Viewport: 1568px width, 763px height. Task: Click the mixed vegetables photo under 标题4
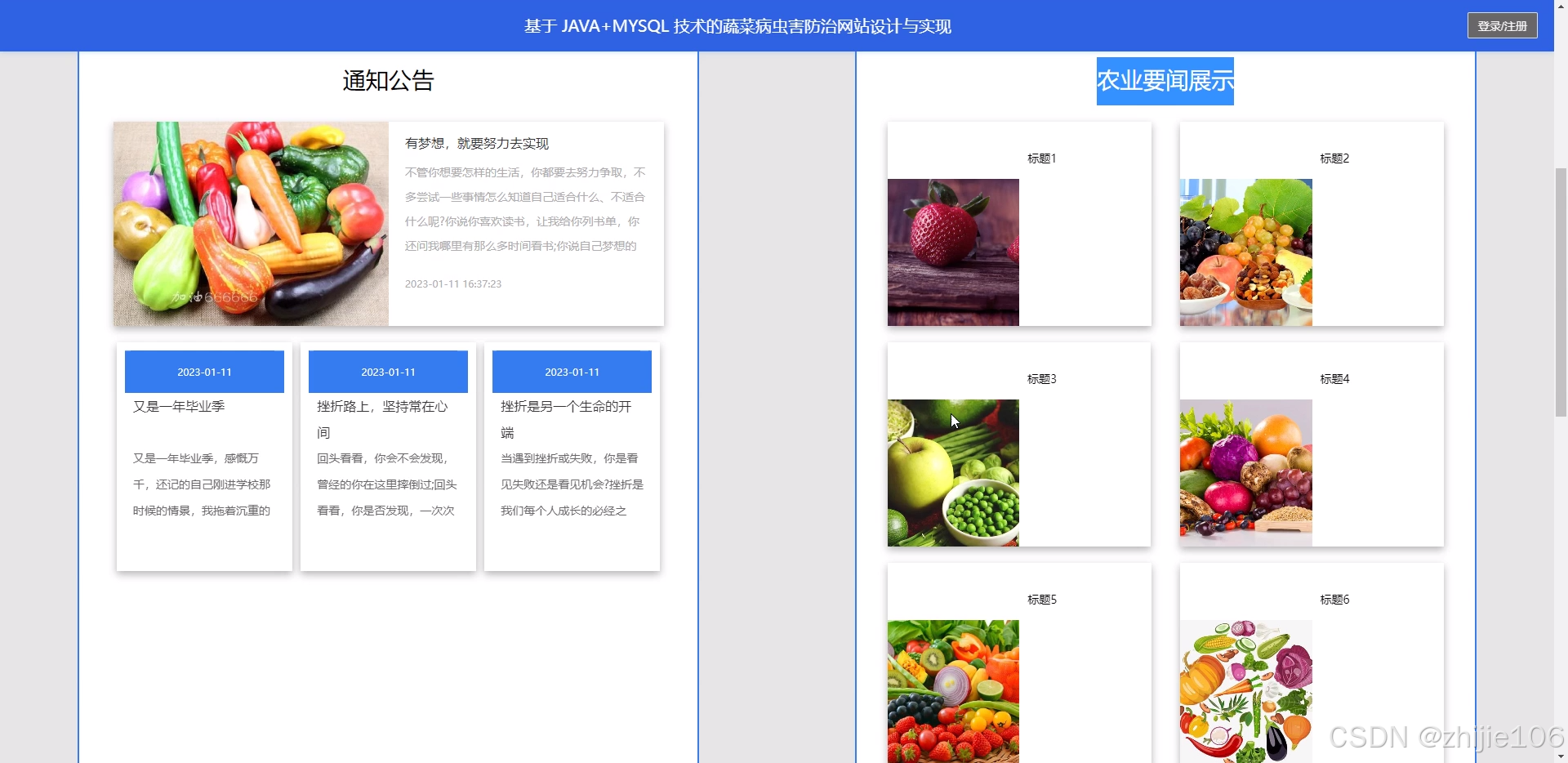1245,473
